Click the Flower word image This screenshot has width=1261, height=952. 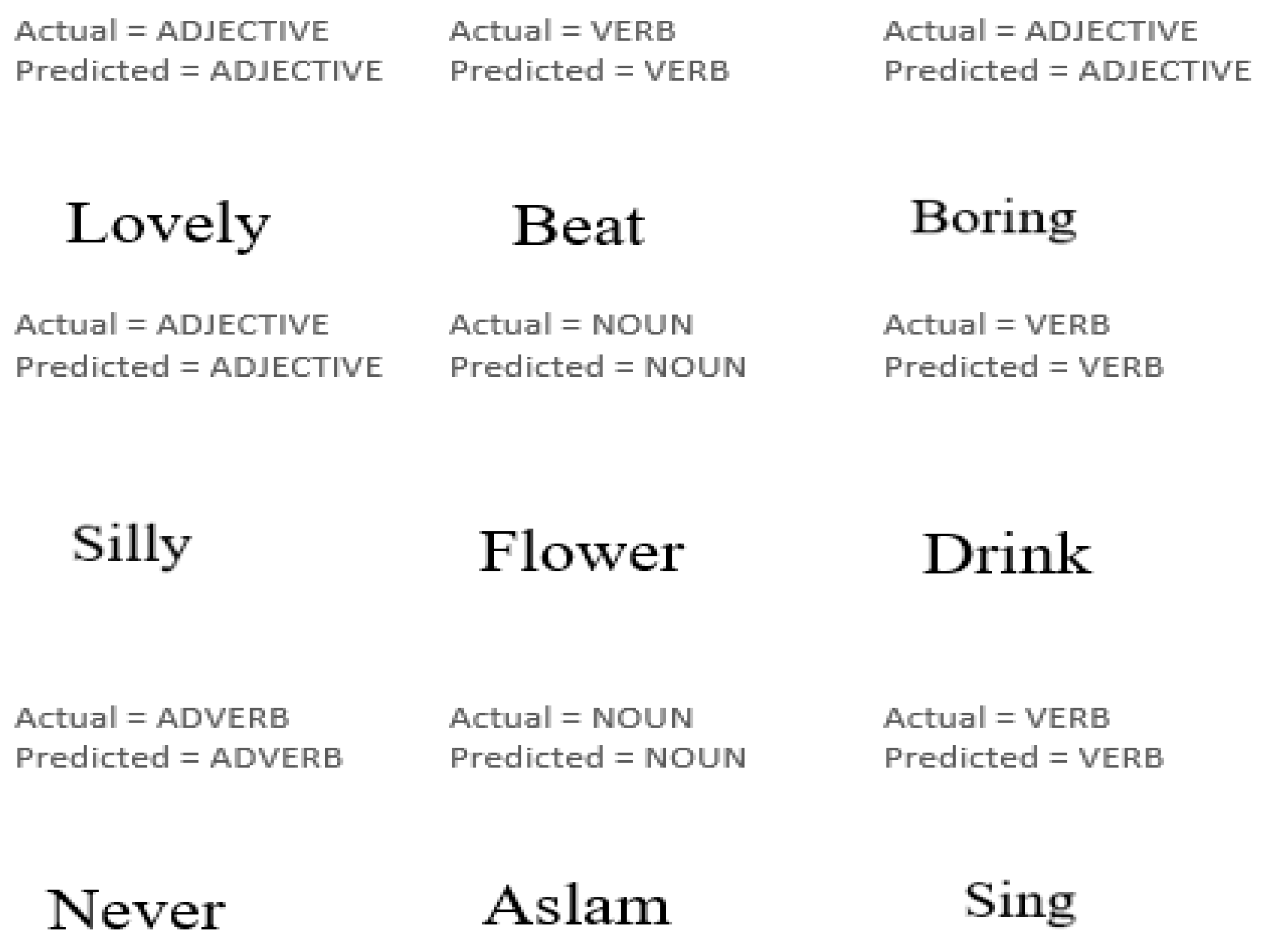(582, 552)
